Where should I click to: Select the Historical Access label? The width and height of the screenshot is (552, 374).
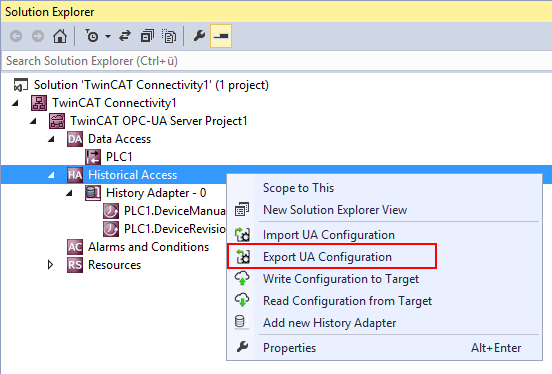133,175
